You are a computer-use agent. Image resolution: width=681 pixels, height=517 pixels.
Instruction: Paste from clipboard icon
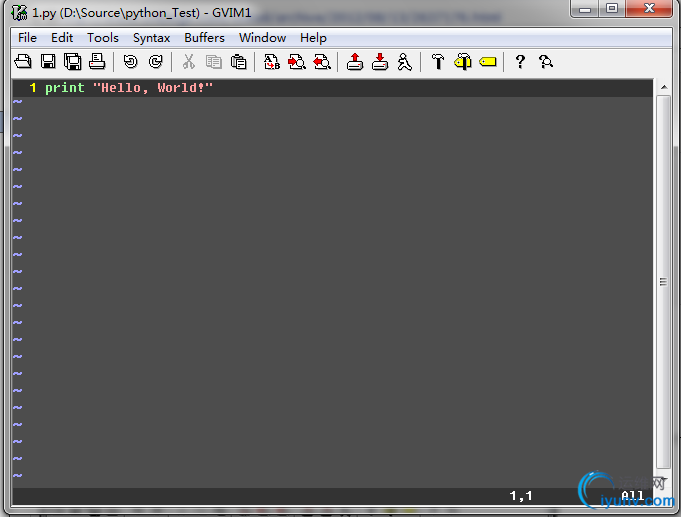[238, 62]
